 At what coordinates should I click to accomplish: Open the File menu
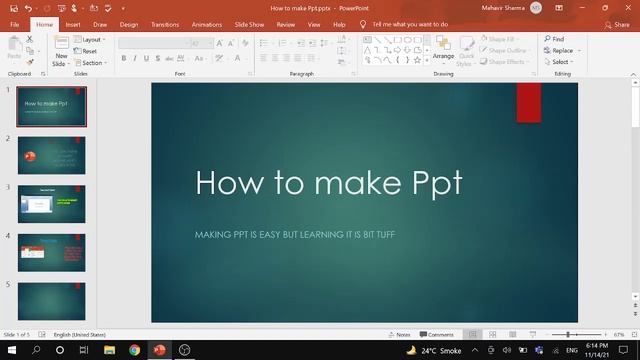[15, 24]
